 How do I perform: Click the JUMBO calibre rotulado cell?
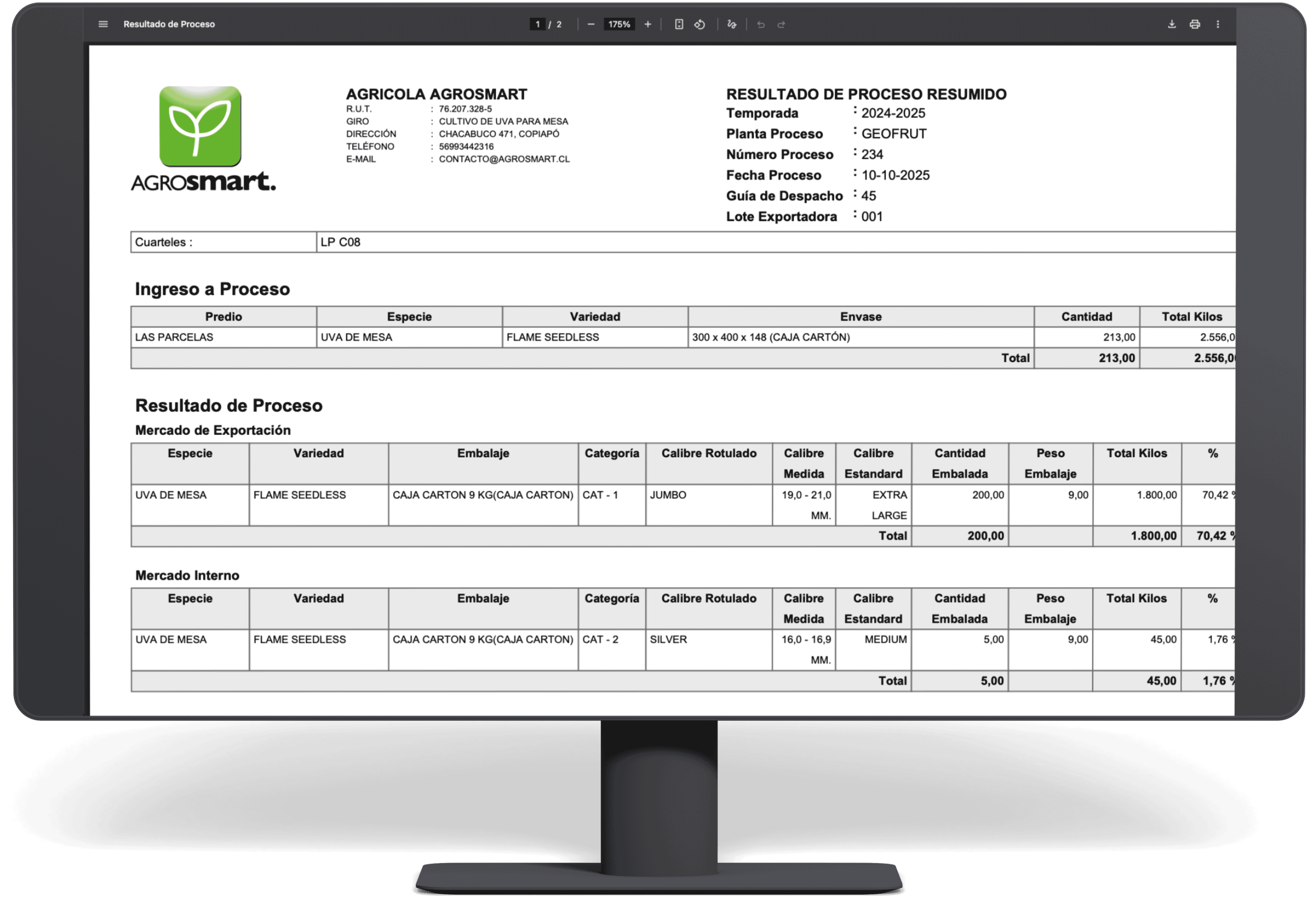pos(668,495)
